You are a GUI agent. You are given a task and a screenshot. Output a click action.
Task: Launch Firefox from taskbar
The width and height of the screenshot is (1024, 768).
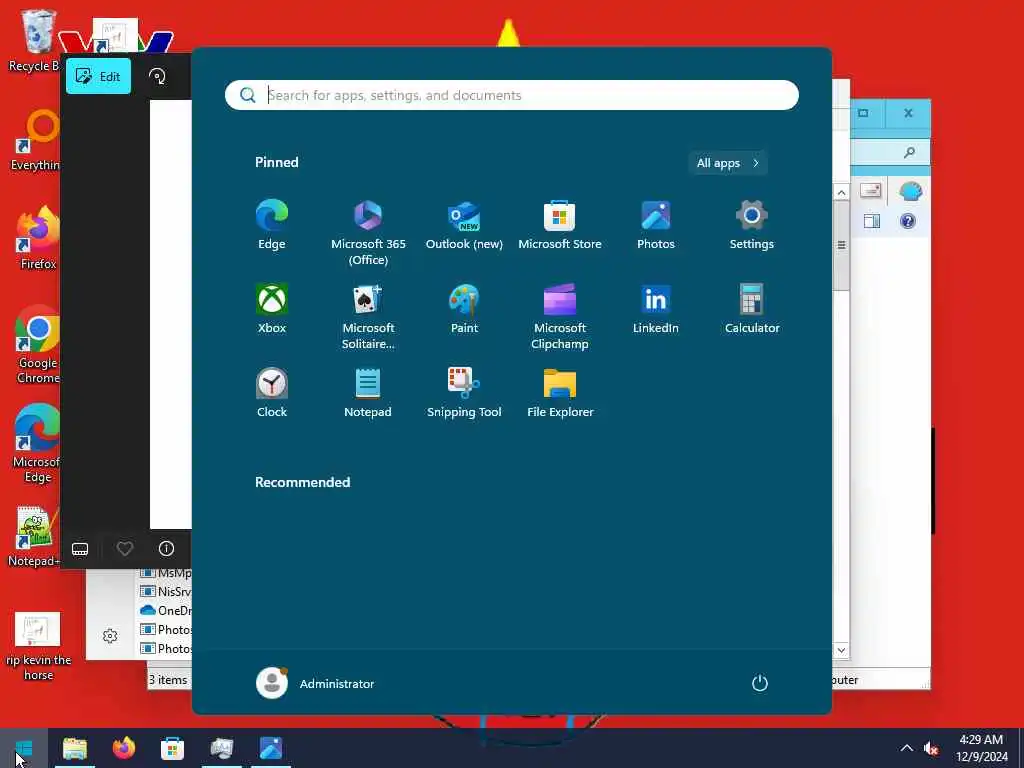123,748
